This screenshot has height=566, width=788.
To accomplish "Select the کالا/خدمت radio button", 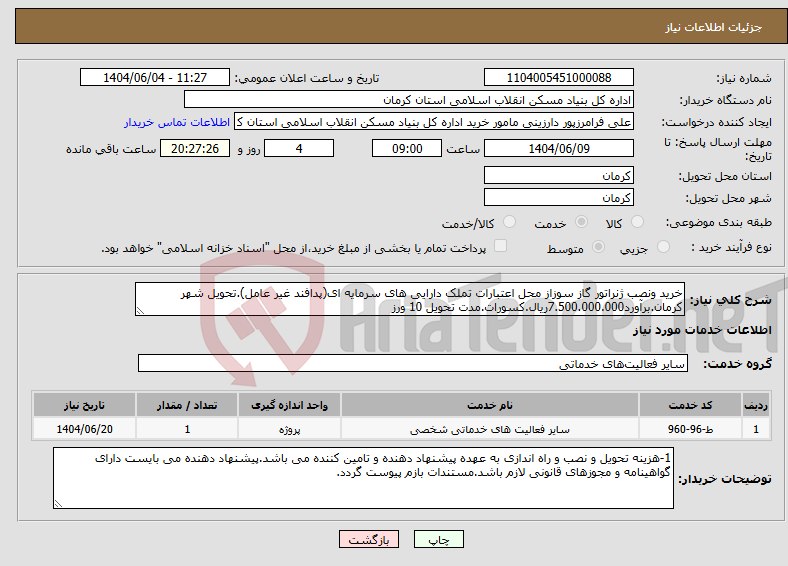I will (x=510, y=222).
